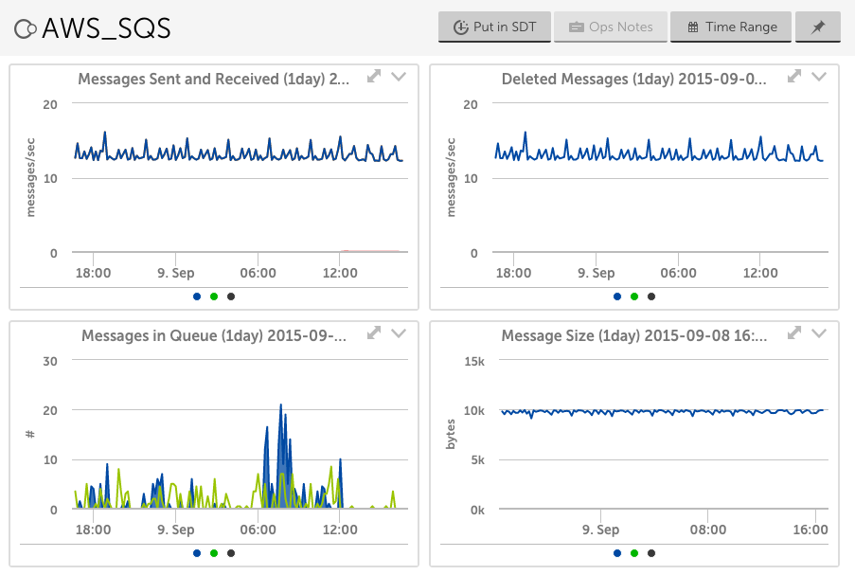Screen dimensions: 855x575
Task: Toggle blue legend dot in Messages in Queue graph
Action: click(x=197, y=553)
